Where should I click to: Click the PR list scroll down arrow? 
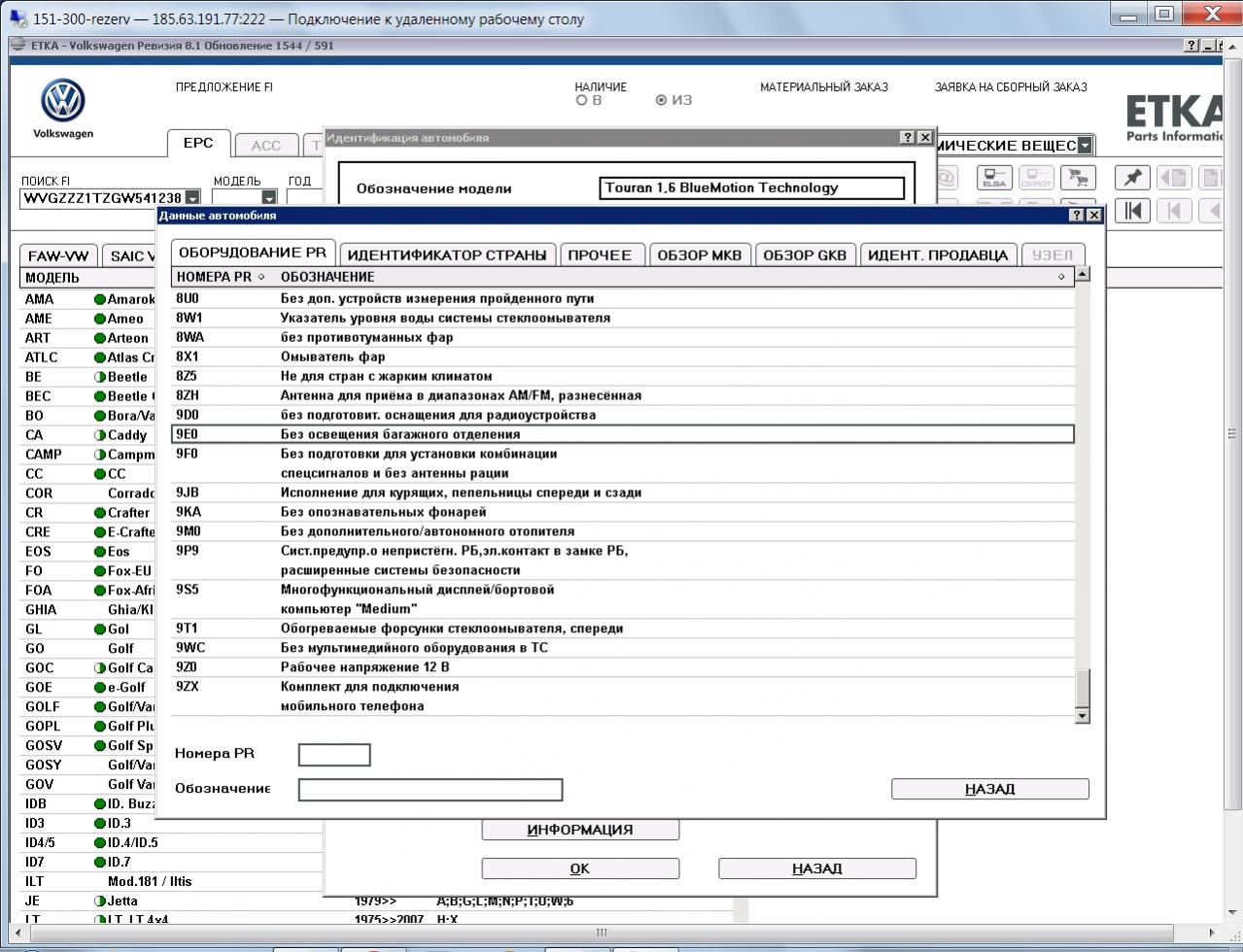(x=1083, y=716)
